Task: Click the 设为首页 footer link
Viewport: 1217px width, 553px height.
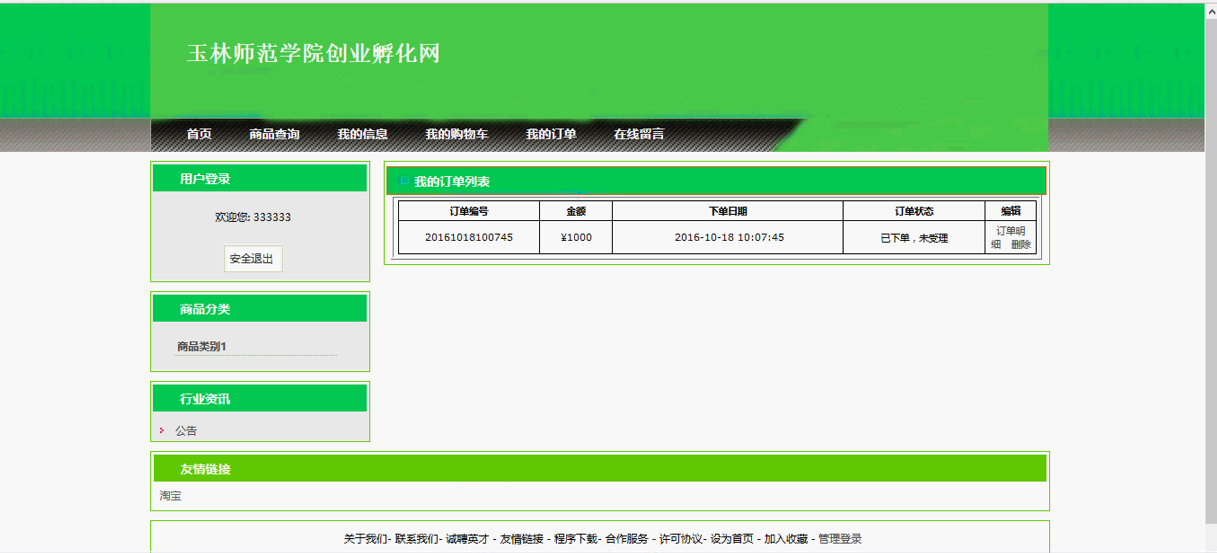Action: [x=732, y=539]
